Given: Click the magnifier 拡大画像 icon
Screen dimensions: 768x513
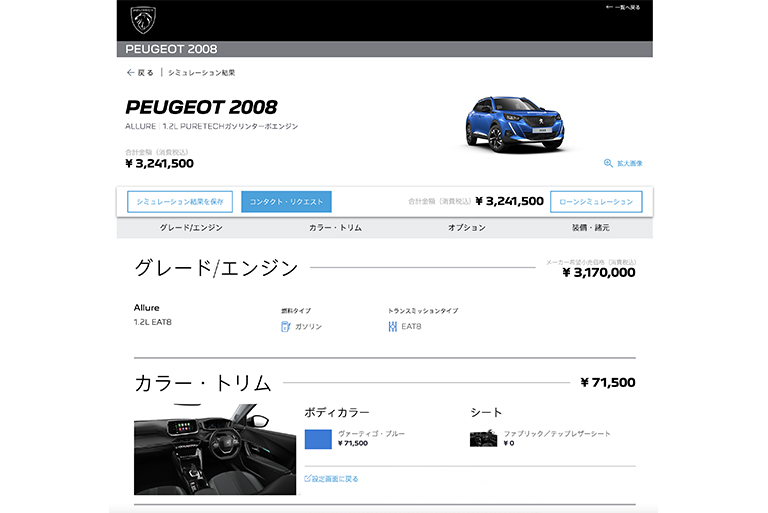Looking at the screenshot, I should coord(608,163).
